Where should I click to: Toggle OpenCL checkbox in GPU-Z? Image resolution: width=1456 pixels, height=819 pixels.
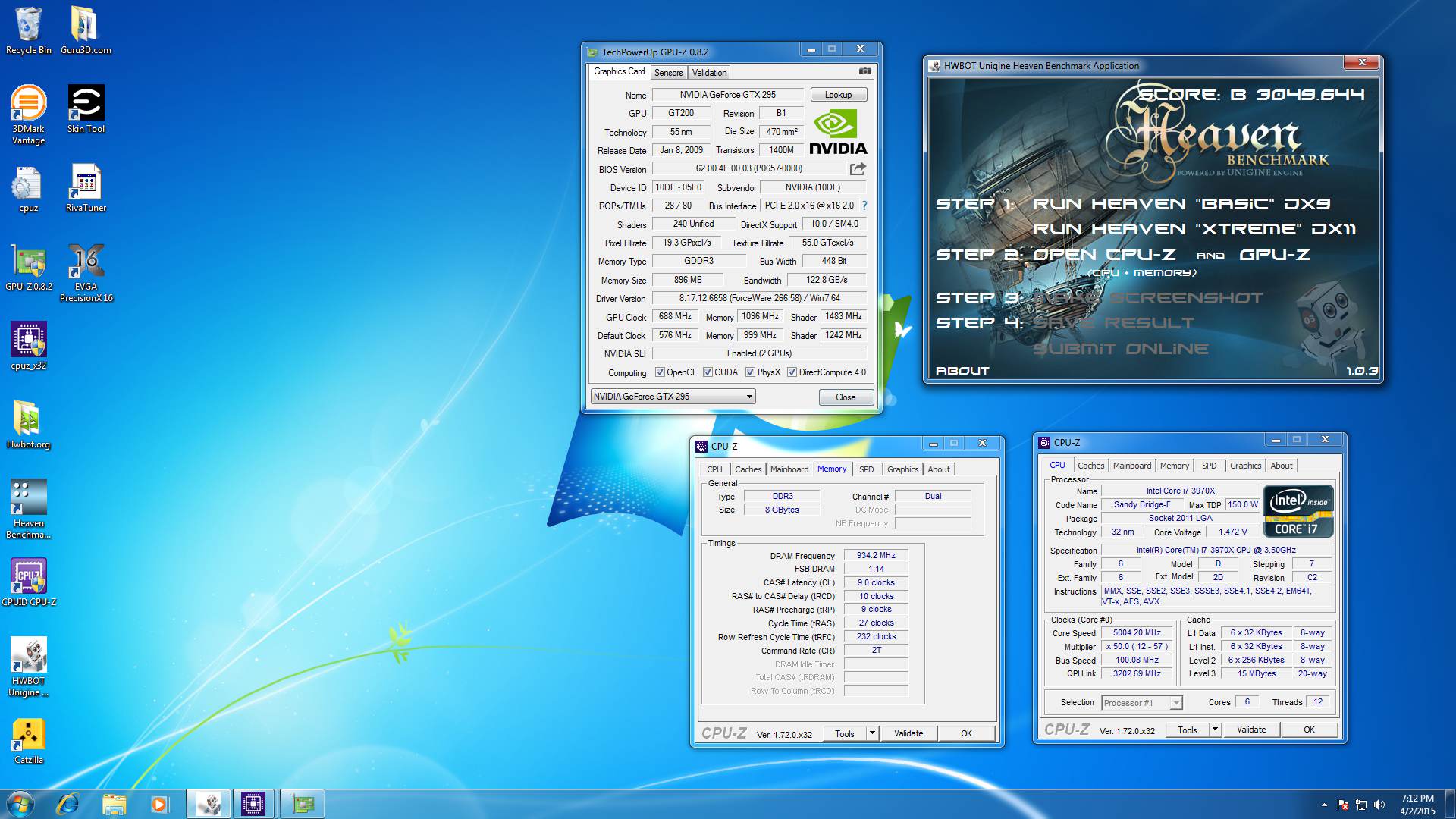660,372
